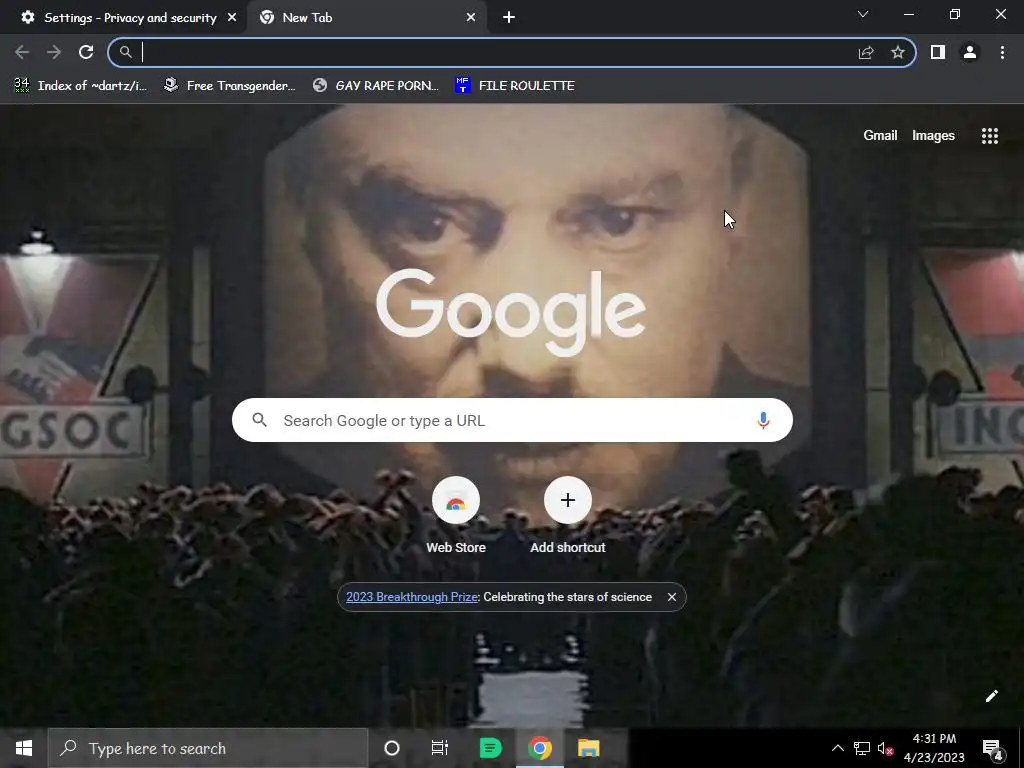Customize this page with the pencil icon
1024x768 pixels.
(991, 696)
